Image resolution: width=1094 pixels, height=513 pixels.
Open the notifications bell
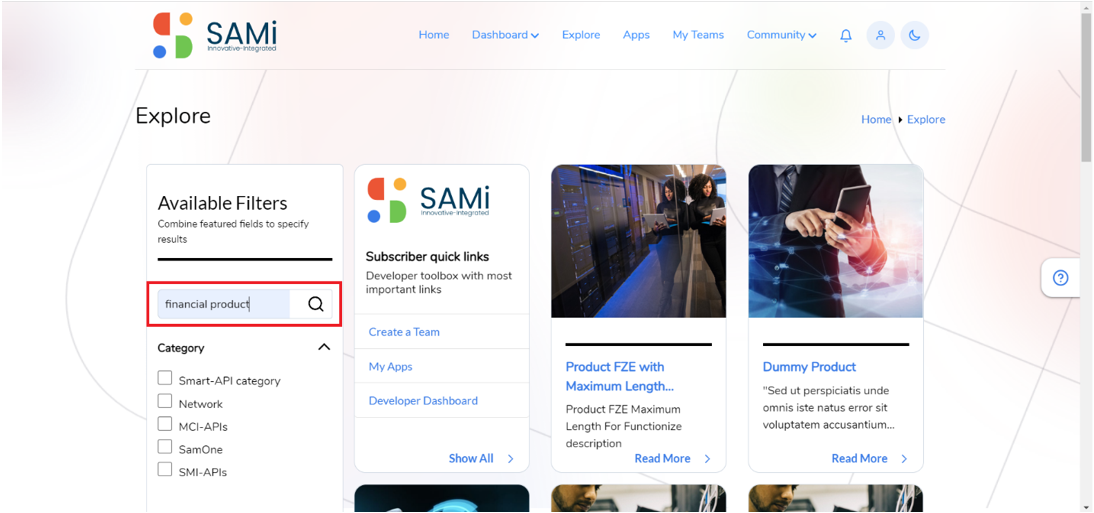point(846,36)
